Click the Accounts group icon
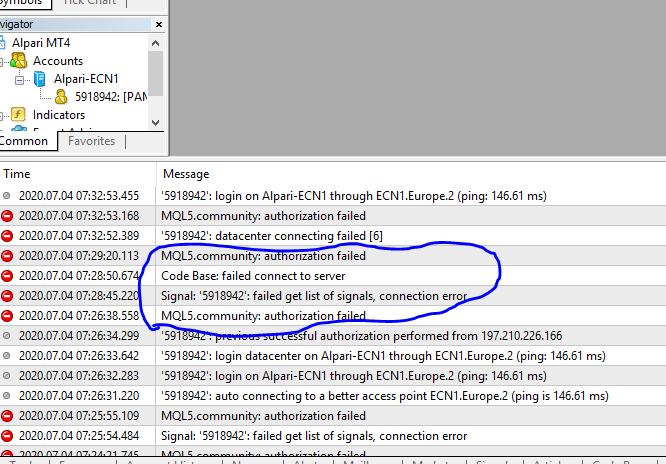 coord(18,61)
